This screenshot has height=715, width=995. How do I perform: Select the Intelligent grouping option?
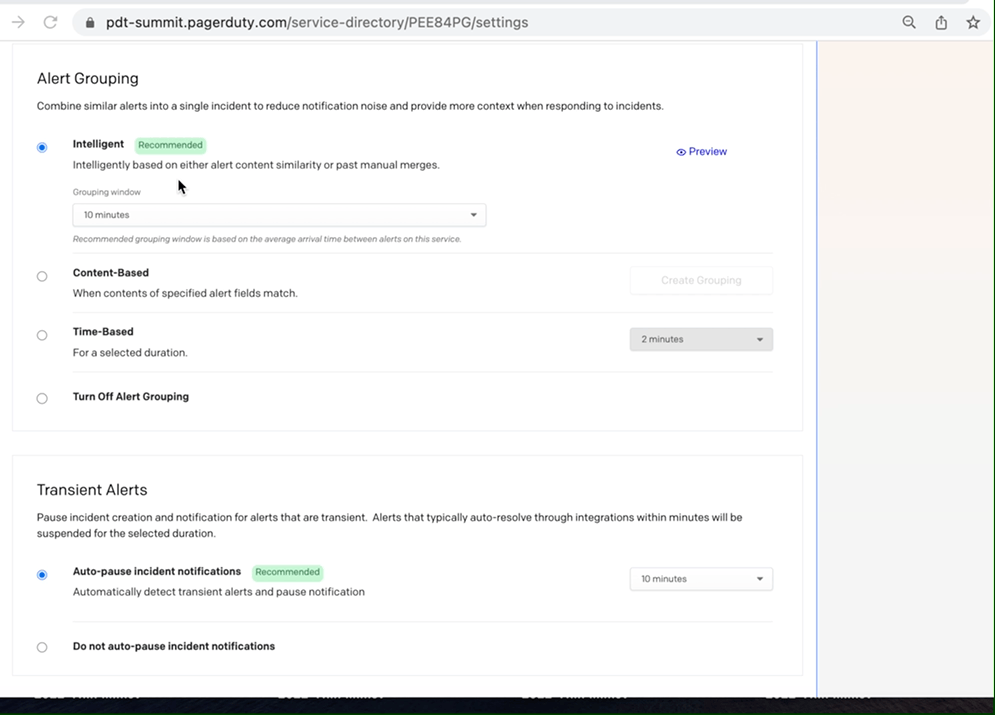coord(42,146)
